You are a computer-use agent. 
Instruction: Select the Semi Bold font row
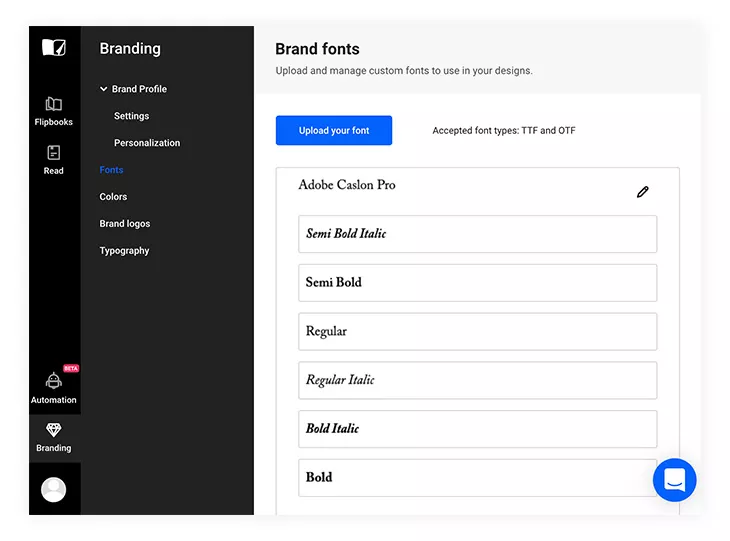(x=478, y=283)
